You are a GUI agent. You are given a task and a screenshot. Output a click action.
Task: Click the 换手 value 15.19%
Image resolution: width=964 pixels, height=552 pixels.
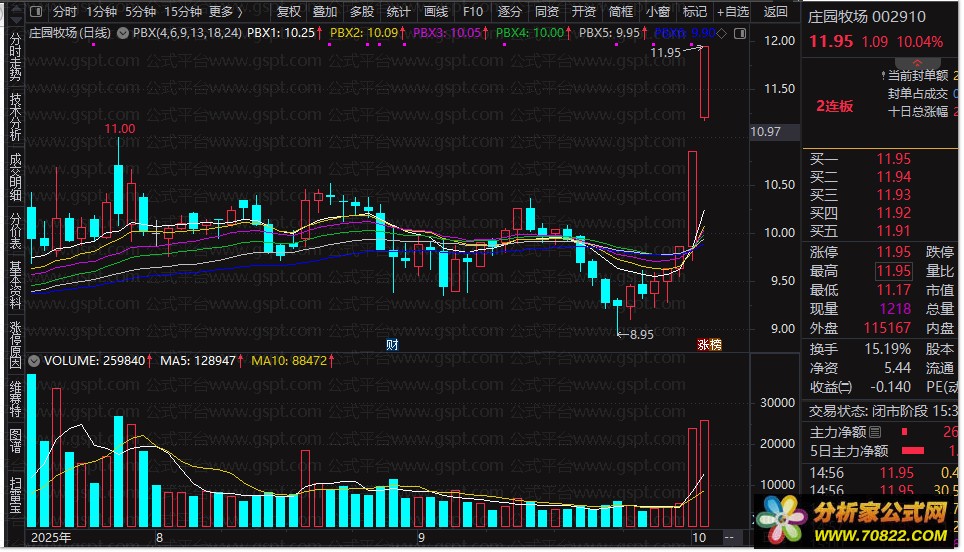click(887, 349)
